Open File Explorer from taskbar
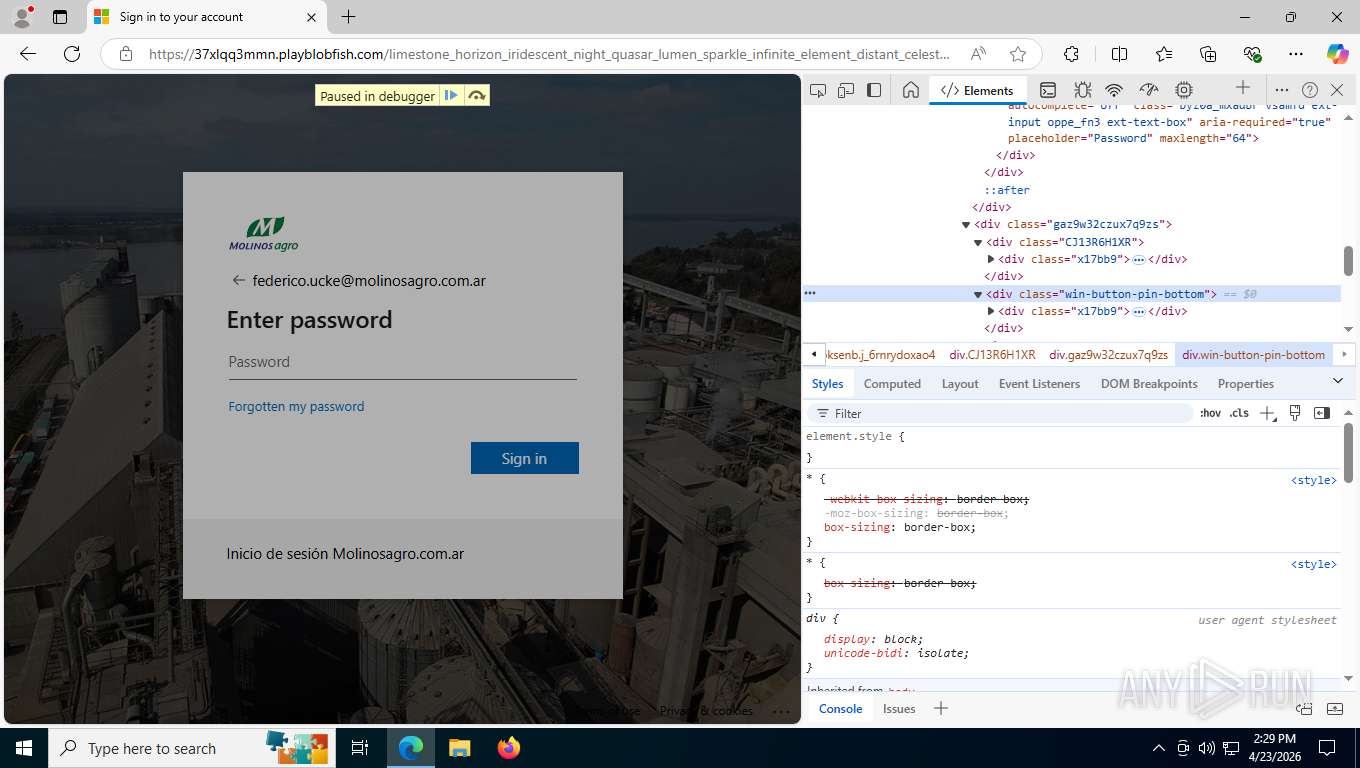Screen dimensions: 1360x768 459,748
